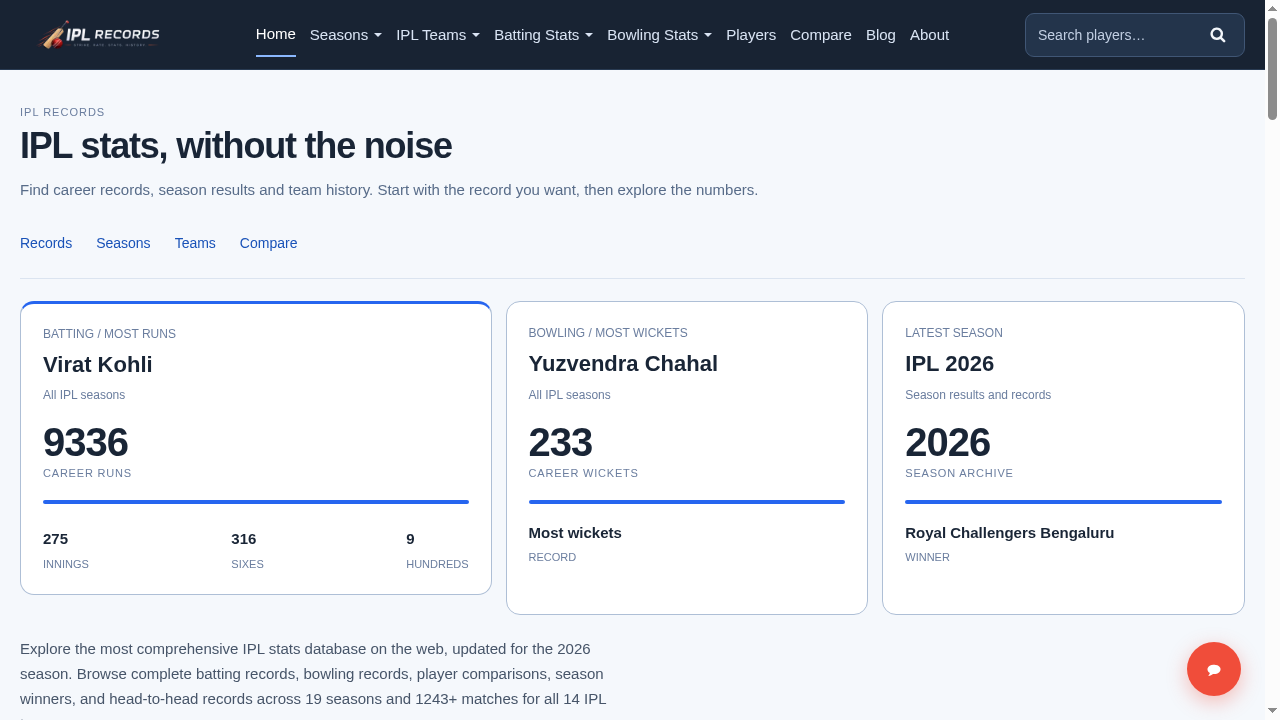This screenshot has height=720, width=1280.
Task: Open the Yuzvendra Chahal most wickets card
Action: (687, 458)
